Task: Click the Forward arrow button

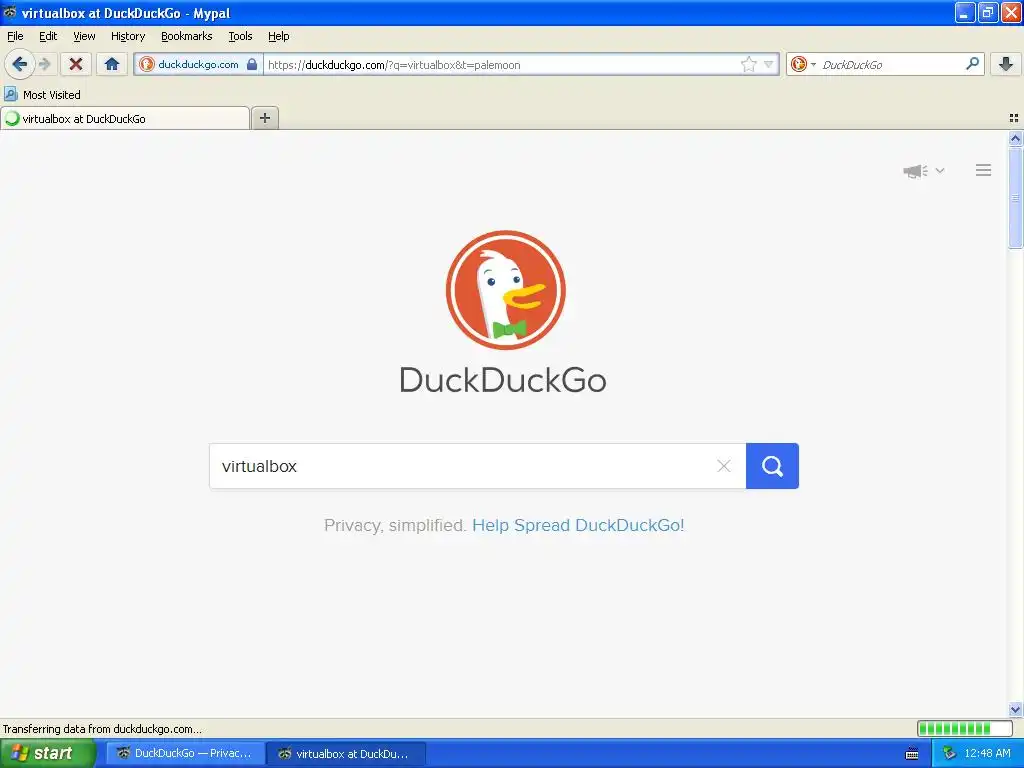Action: click(44, 64)
